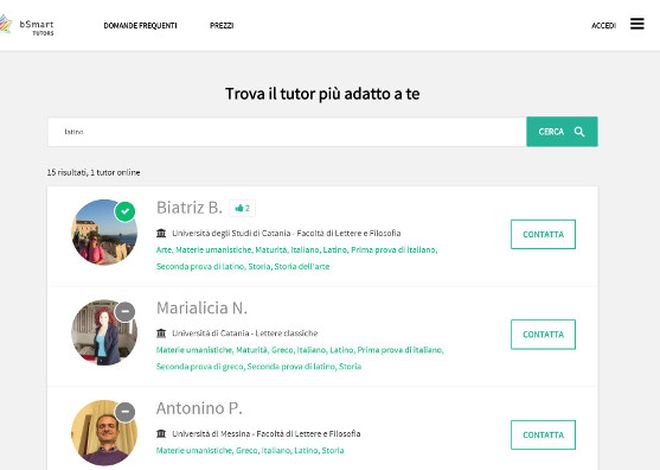The image size is (660, 470).
Task: Click the thumbs-up likes badge for Biatriz B.
Action: 242,208
